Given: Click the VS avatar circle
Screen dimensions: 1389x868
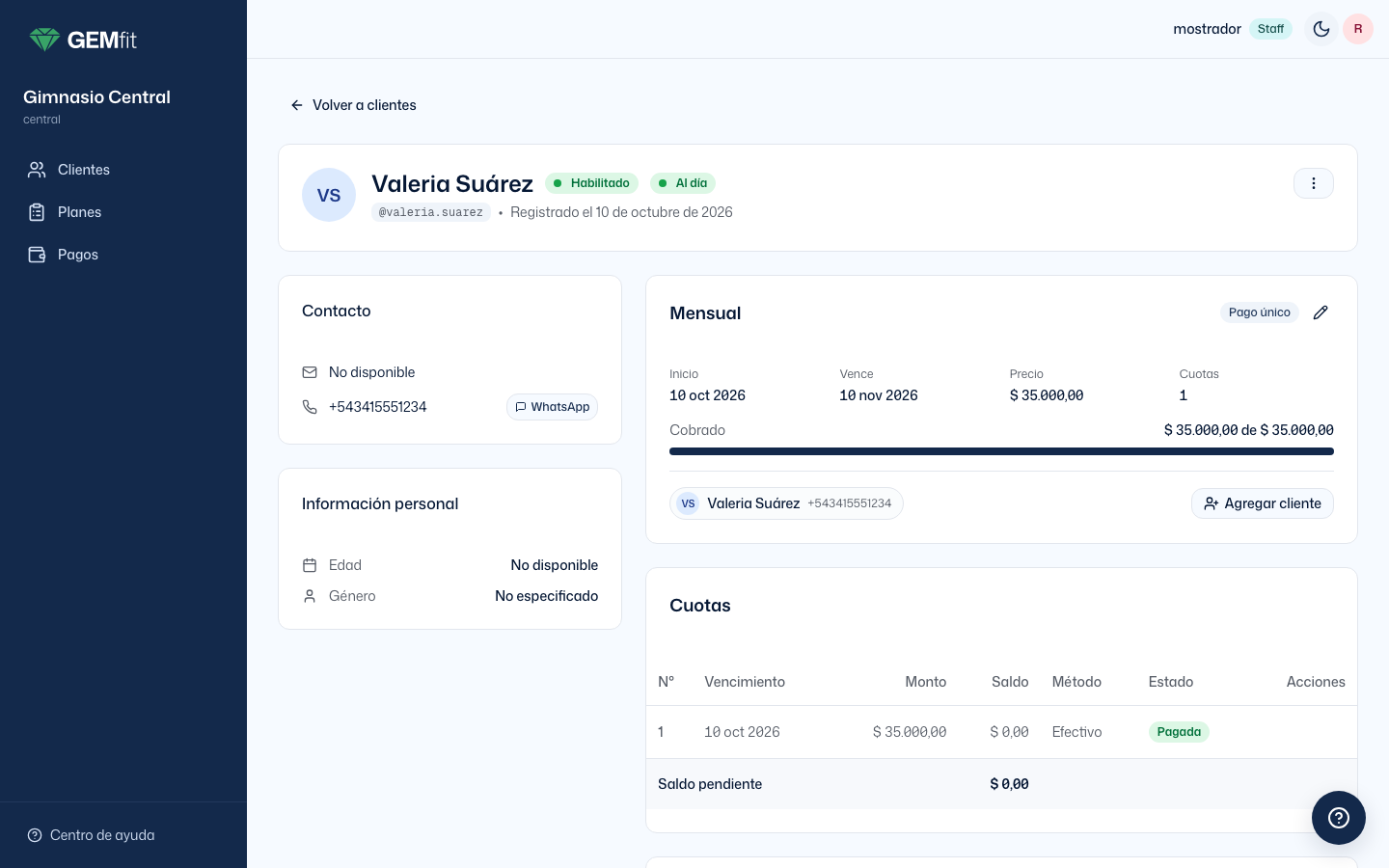Looking at the screenshot, I should click(329, 195).
